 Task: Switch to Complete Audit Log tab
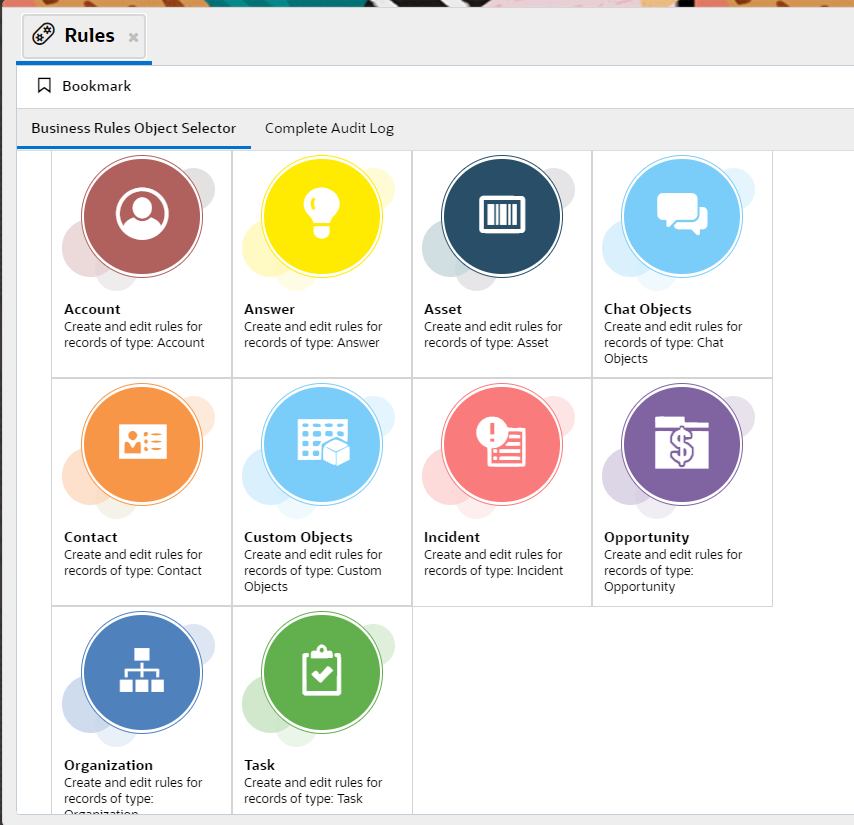329,129
